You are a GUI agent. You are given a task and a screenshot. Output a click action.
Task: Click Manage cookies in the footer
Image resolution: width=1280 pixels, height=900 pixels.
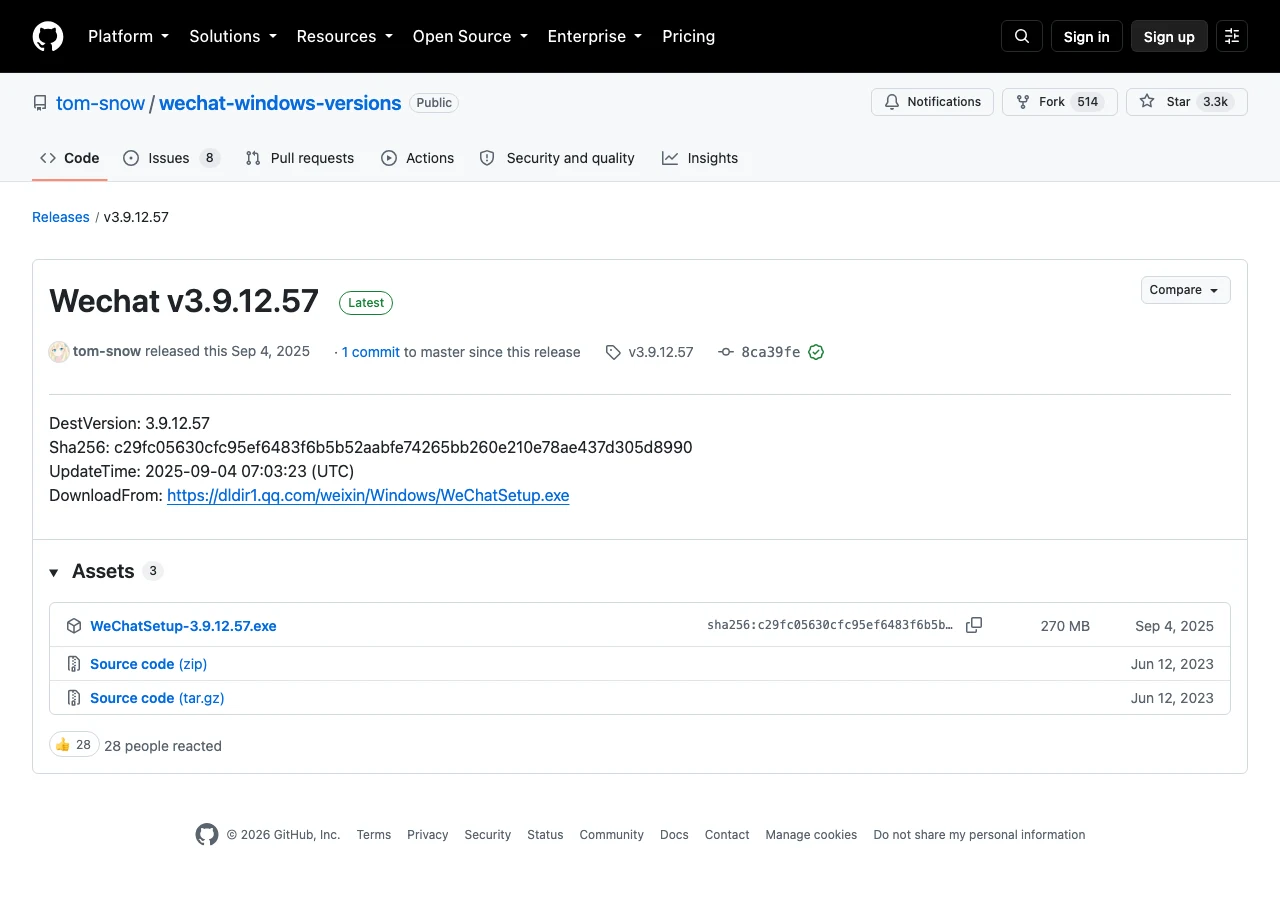pyautogui.click(x=811, y=835)
